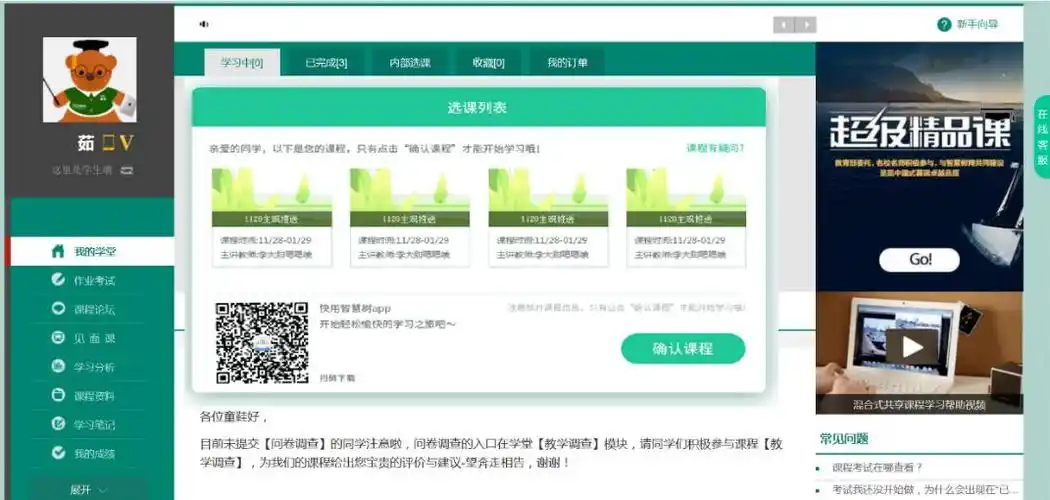The height and width of the screenshot is (500, 1050).
Task: Click the 常见问题 heading
Action: (x=844, y=439)
